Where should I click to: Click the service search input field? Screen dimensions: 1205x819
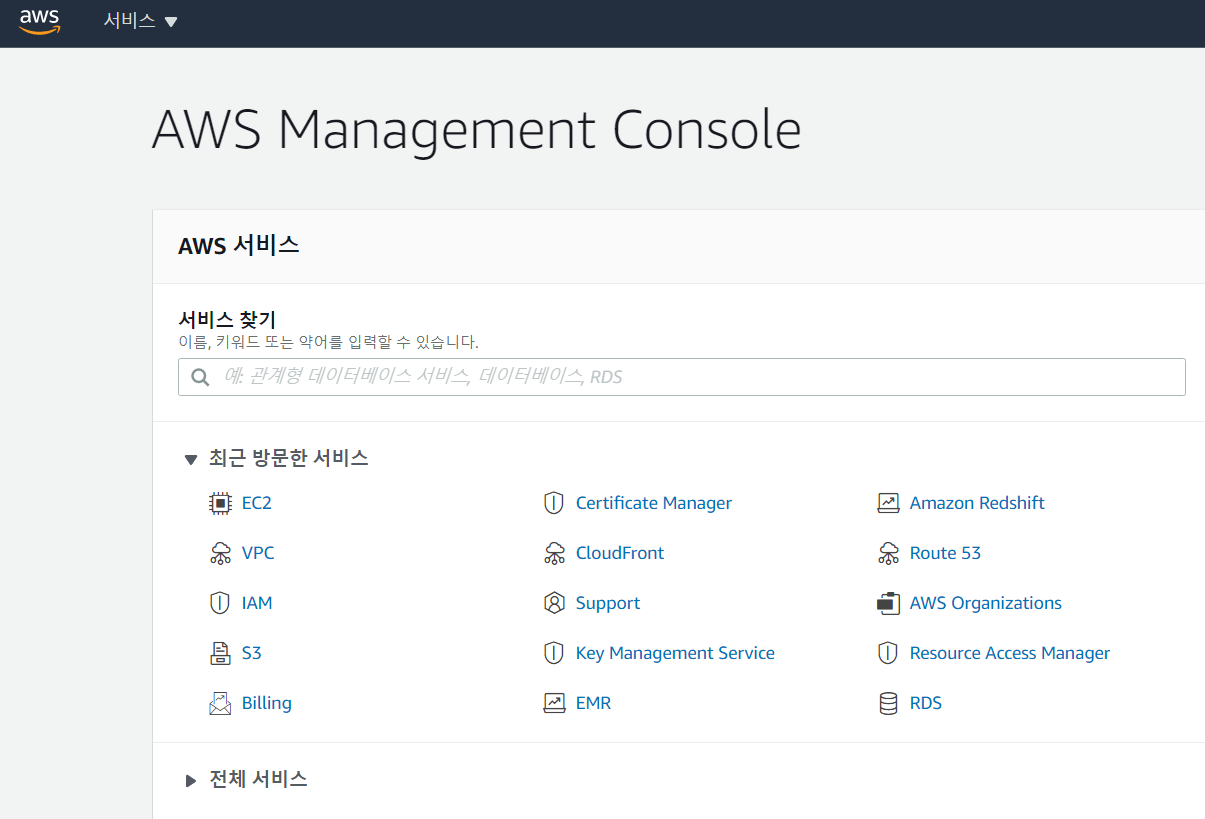point(690,377)
